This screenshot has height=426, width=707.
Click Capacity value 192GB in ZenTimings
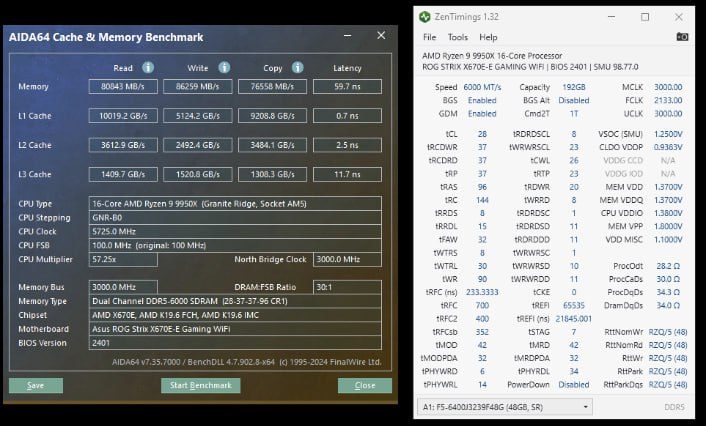click(x=574, y=87)
